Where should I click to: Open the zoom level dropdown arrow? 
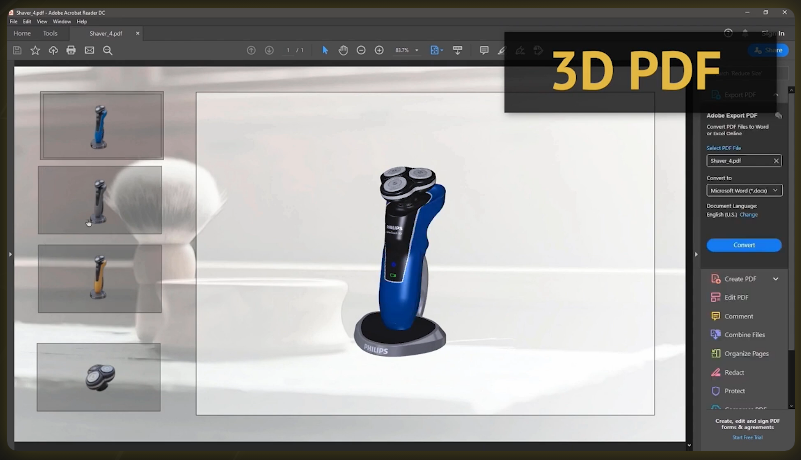click(x=417, y=50)
